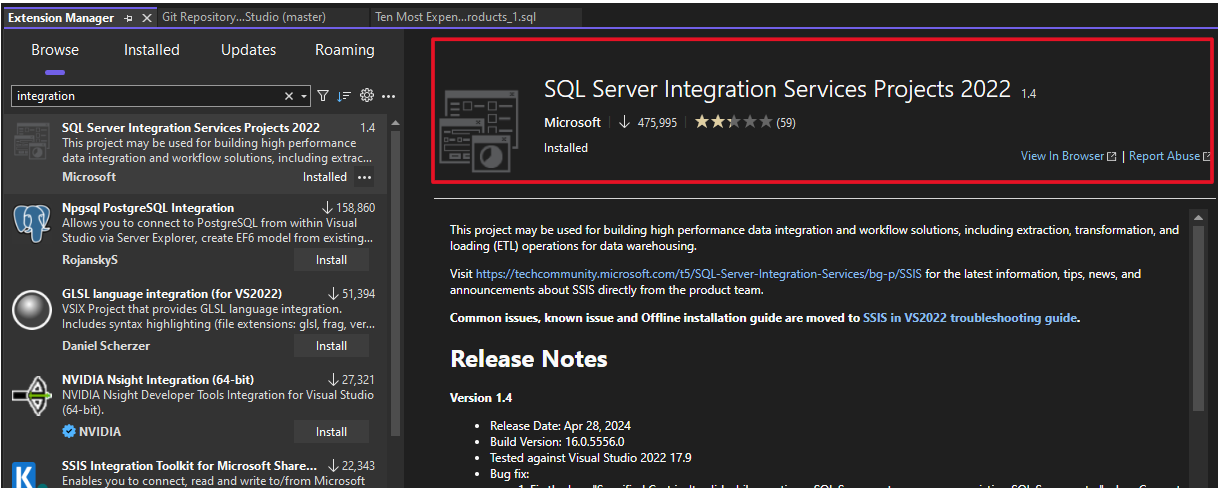Click the integration search input field
Viewport: 1220px width, 489px height.
[145, 96]
